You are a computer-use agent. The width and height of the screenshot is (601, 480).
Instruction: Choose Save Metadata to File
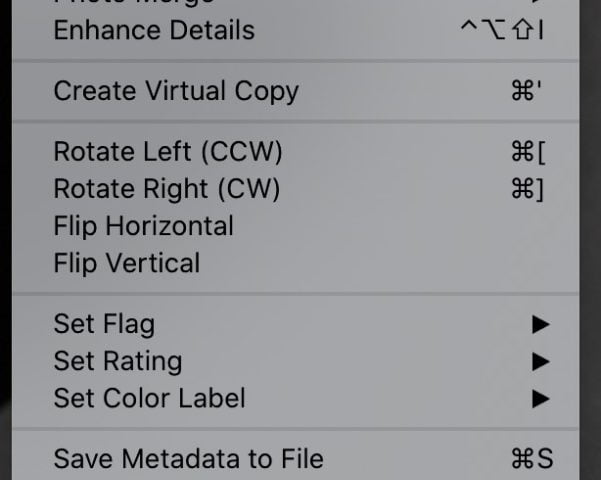point(188,459)
